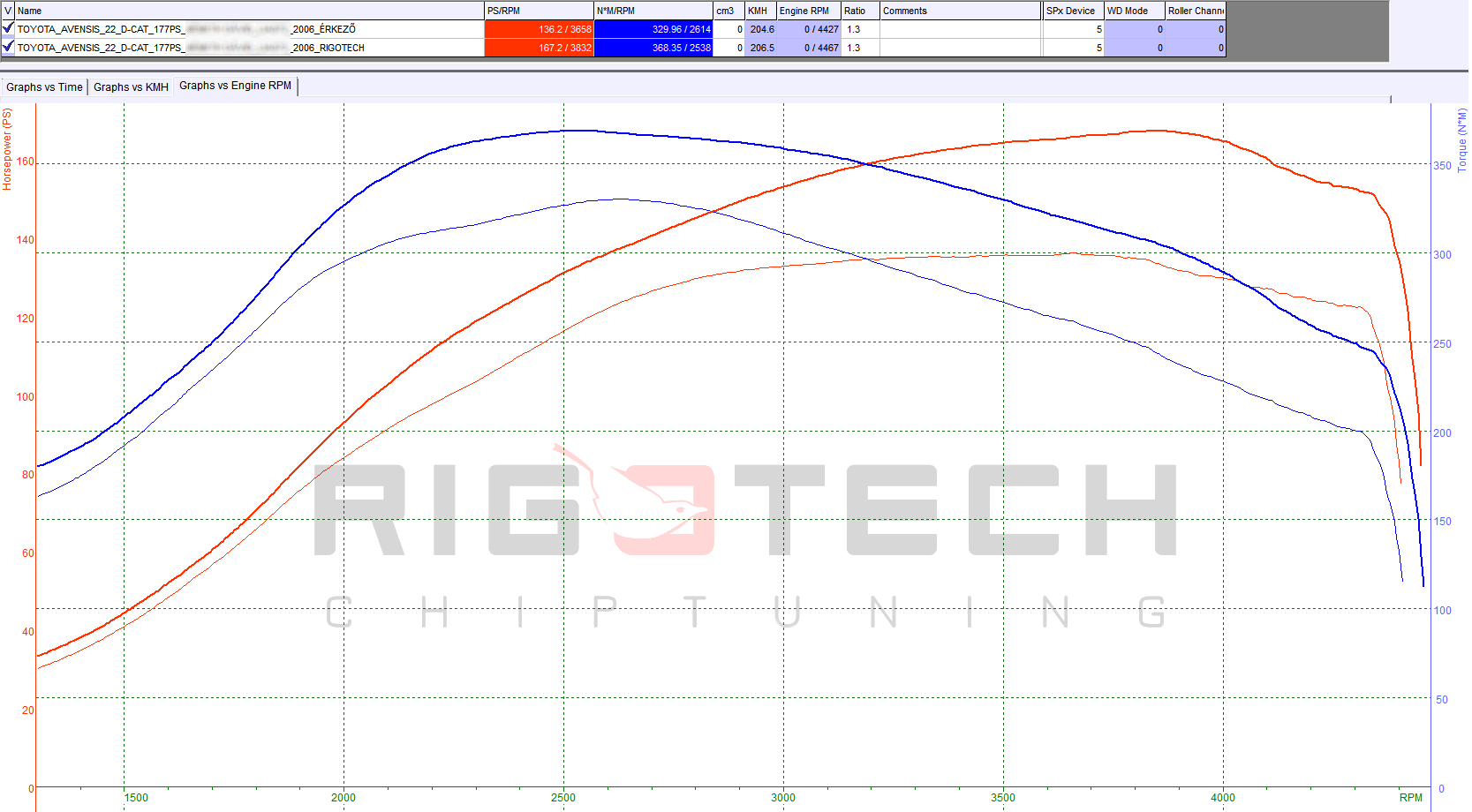Click the Roller Channel column header
The width and height of the screenshot is (1472, 812).
point(1196,11)
